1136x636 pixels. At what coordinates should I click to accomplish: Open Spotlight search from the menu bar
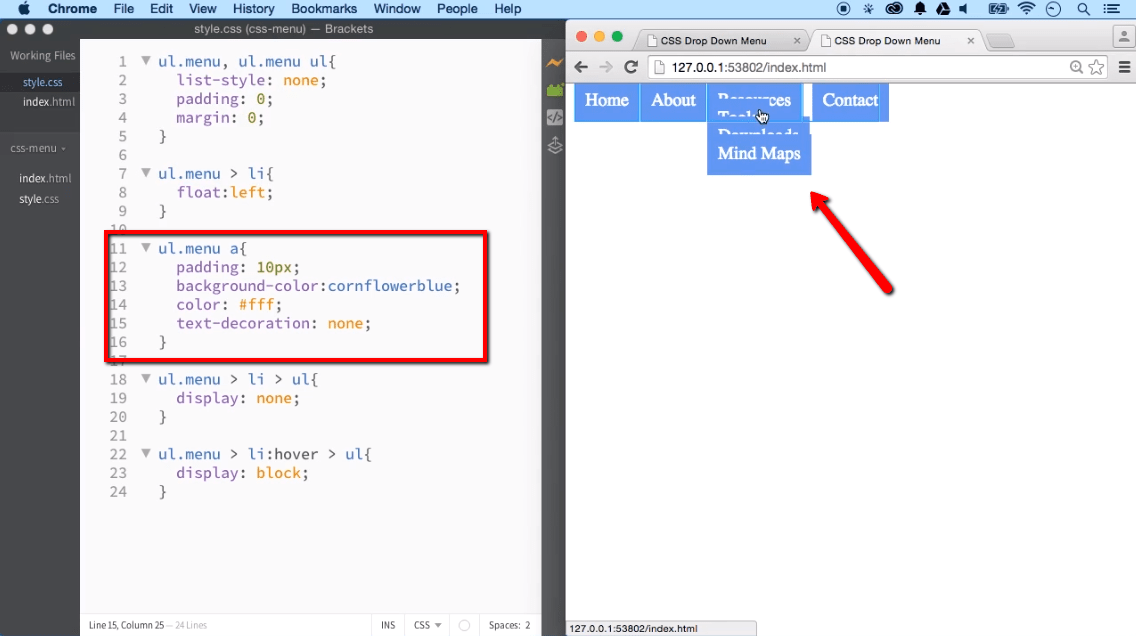(x=1082, y=9)
